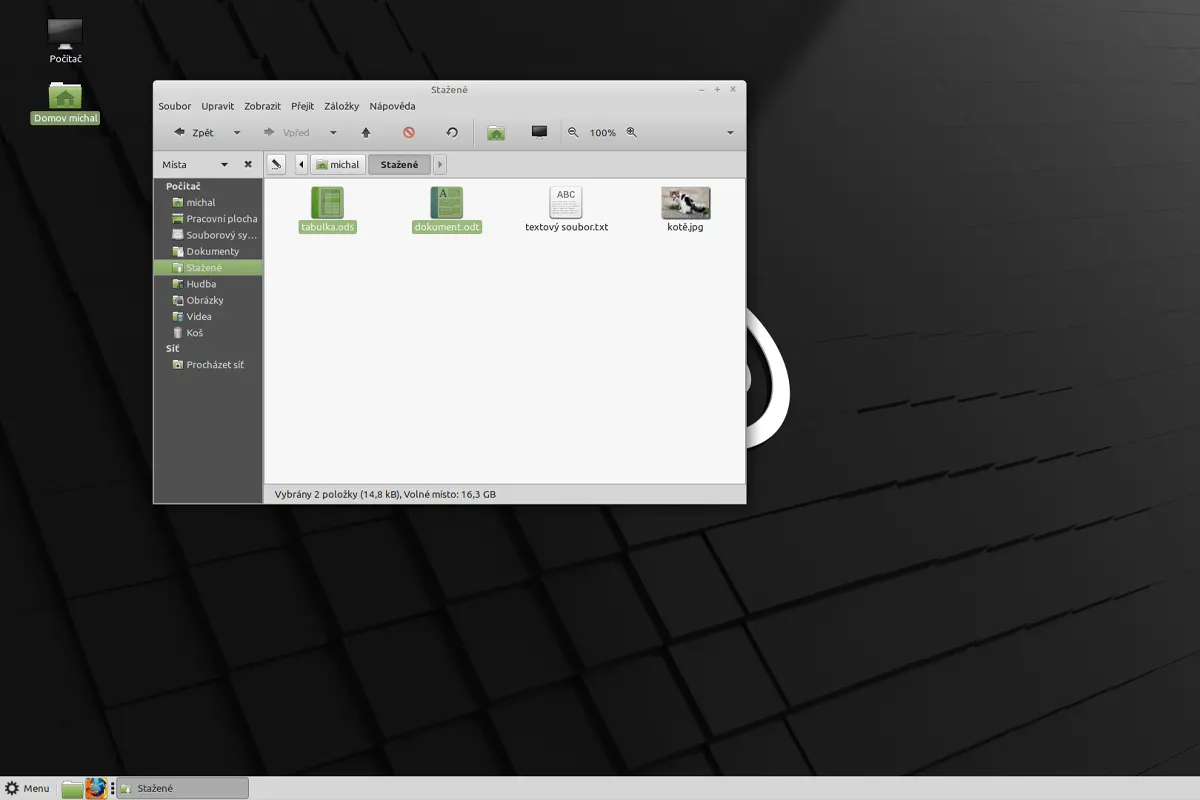Close the Místa sidebar panel

click(x=248, y=165)
